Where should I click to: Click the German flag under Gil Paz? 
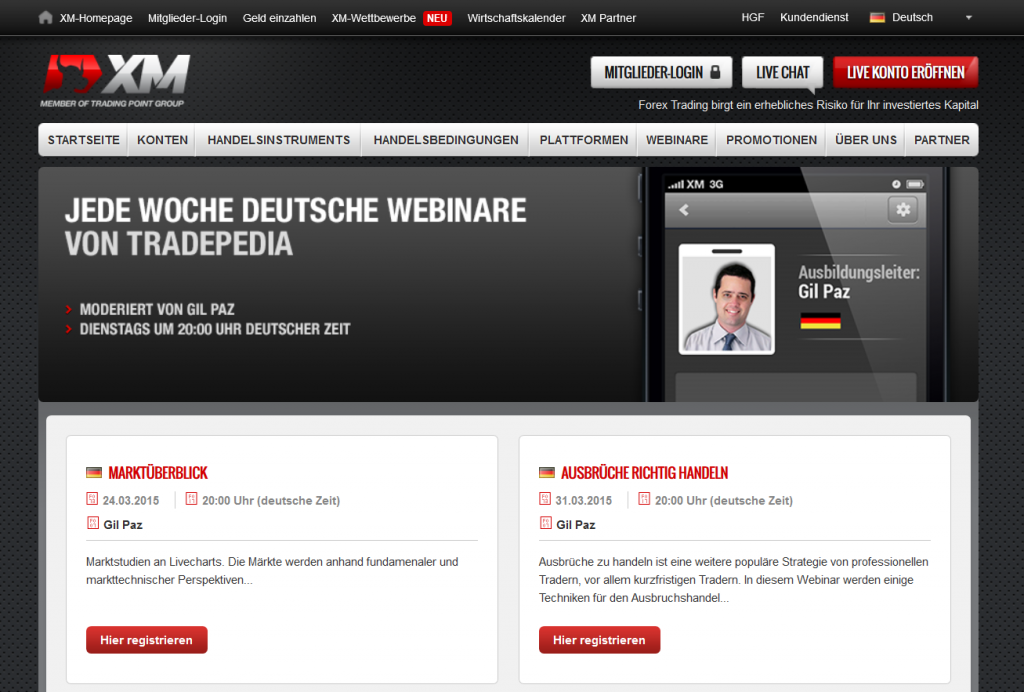820,321
